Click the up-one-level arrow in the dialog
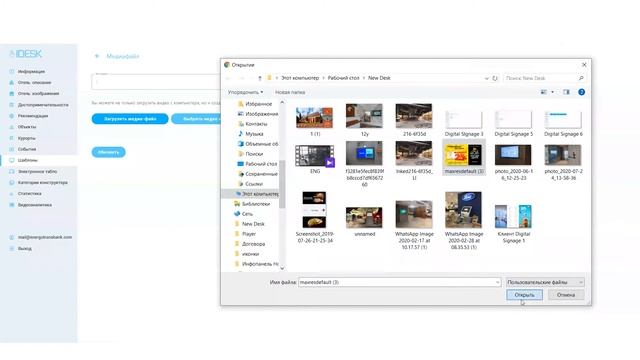The width and height of the screenshot is (640, 360). coord(260,78)
